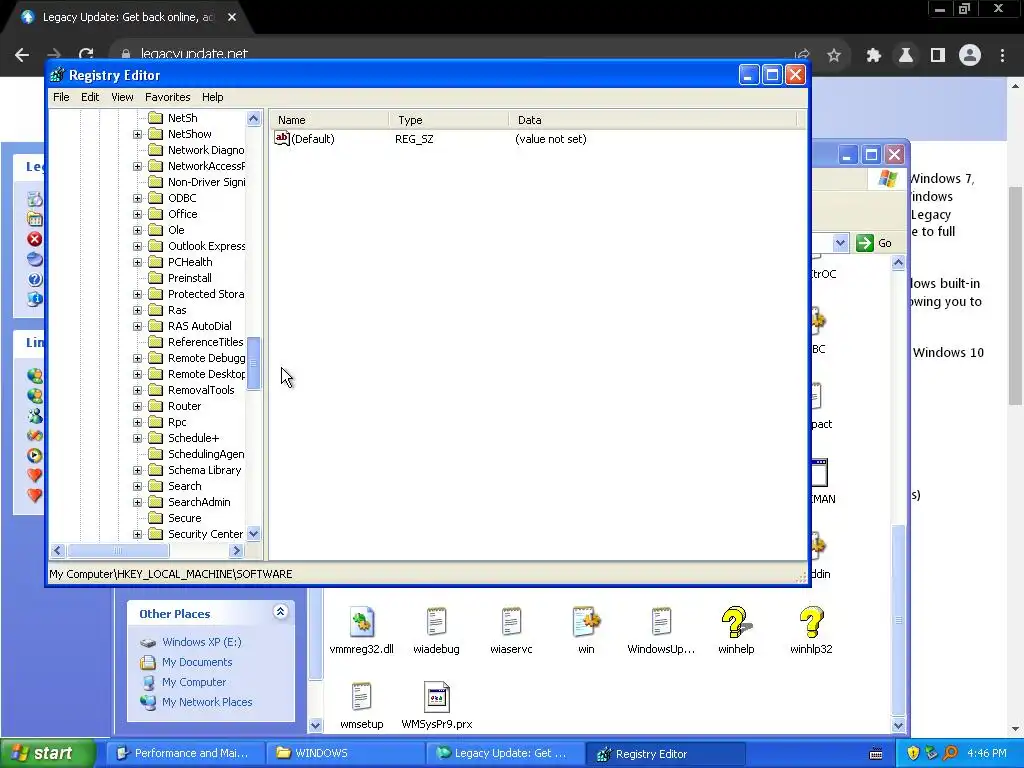Click the Go button in Explorer window
1024x768 pixels.
coord(874,243)
